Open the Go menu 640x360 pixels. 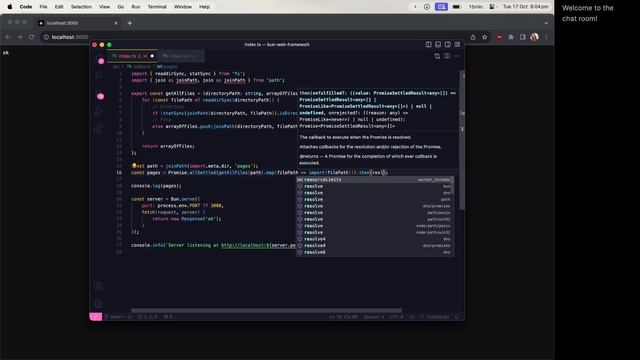tap(120, 7)
